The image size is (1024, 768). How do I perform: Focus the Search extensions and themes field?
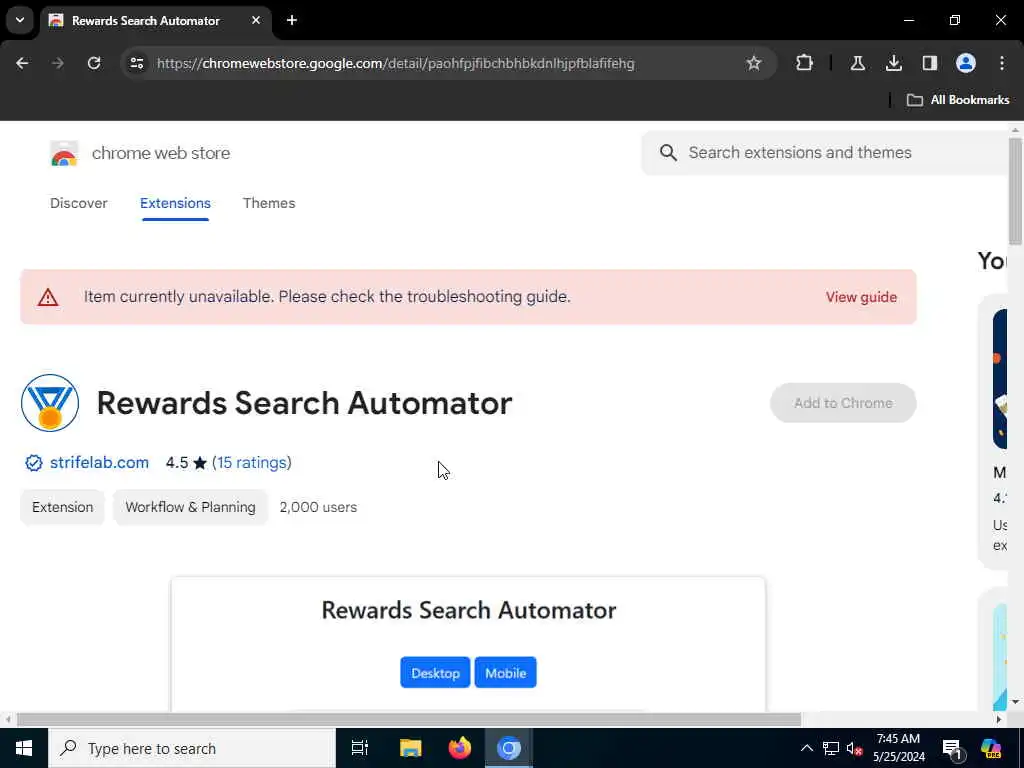(826, 153)
